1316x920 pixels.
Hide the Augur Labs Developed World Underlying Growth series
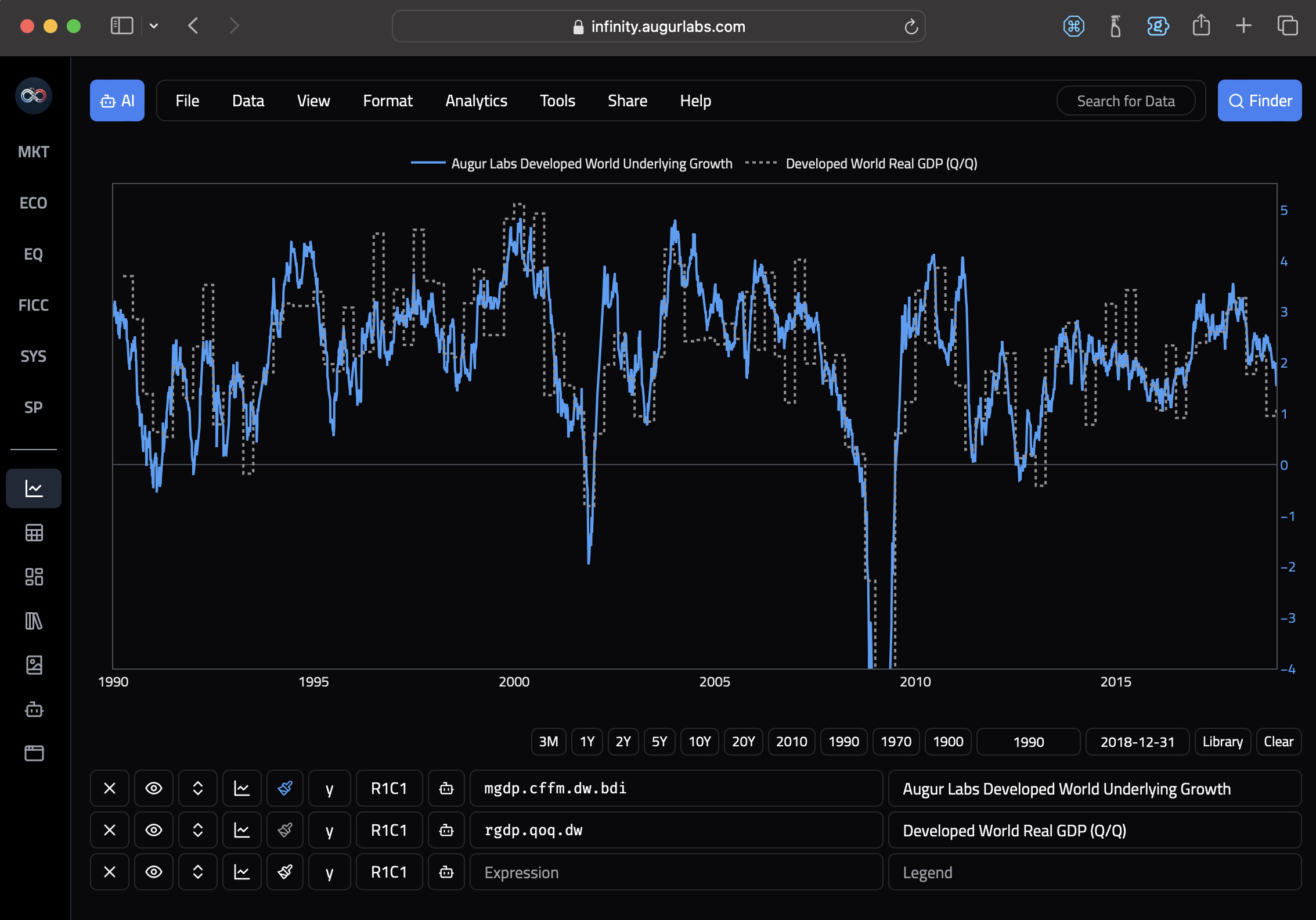point(153,788)
